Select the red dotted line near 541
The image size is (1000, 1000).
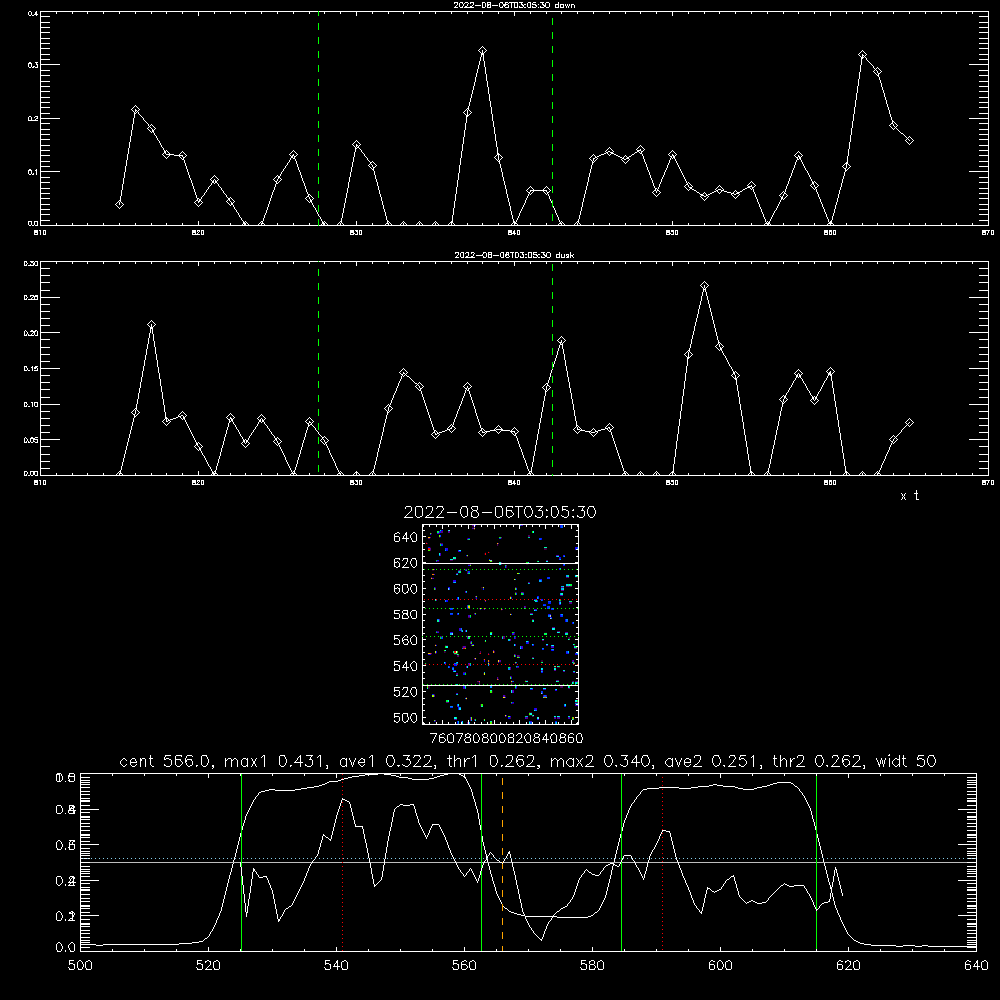coord(342,862)
